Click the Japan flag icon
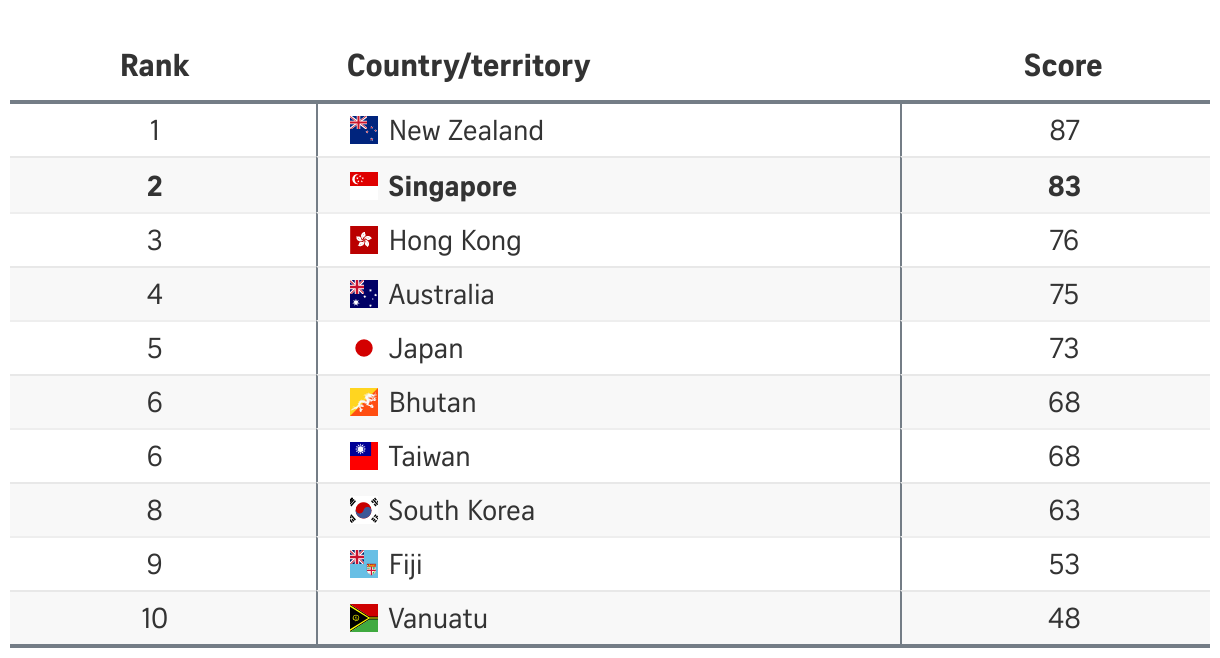 point(363,348)
